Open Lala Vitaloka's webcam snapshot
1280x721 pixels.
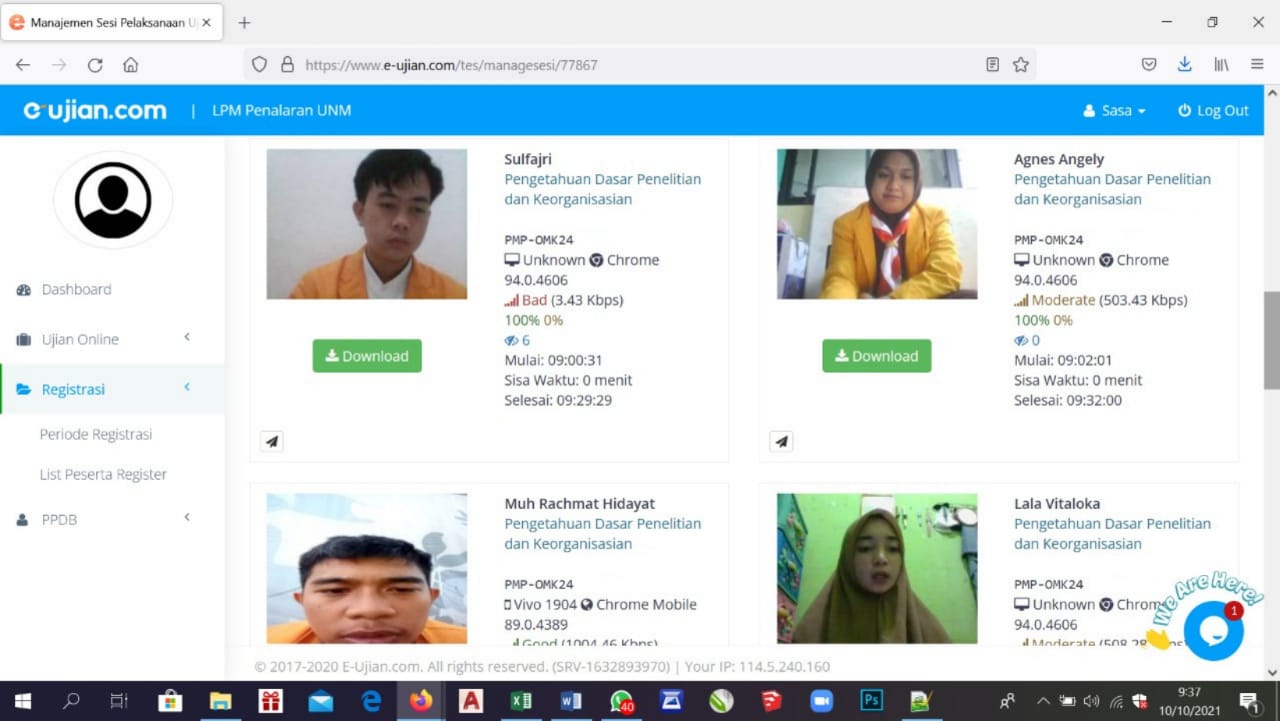(877, 568)
